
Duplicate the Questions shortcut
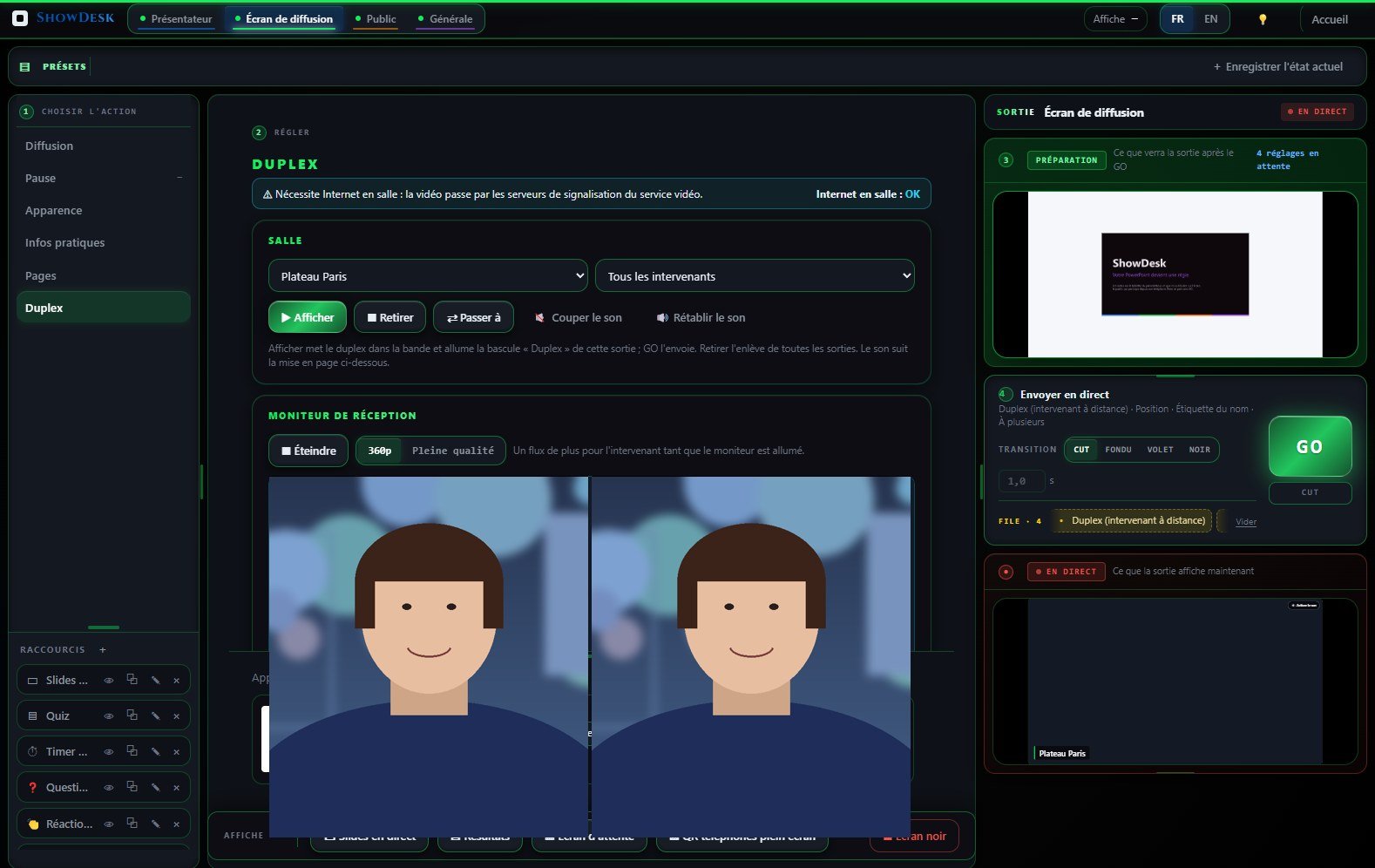click(x=132, y=787)
